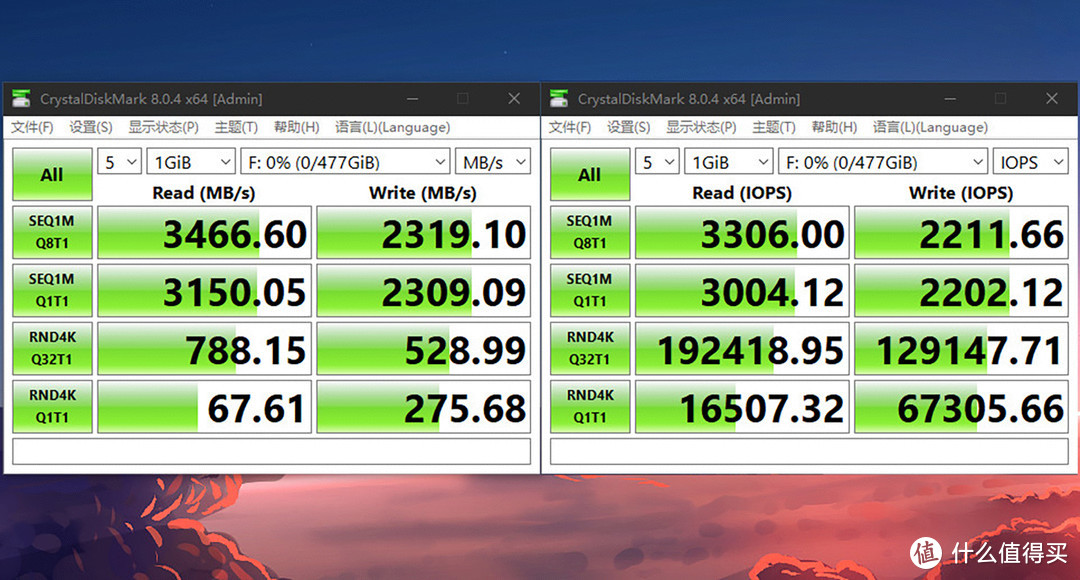Open 语言(L)(Language) menu in right window
Image resolution: width=1080 pixels, height=580 pixels.
[x=931, y=127]
